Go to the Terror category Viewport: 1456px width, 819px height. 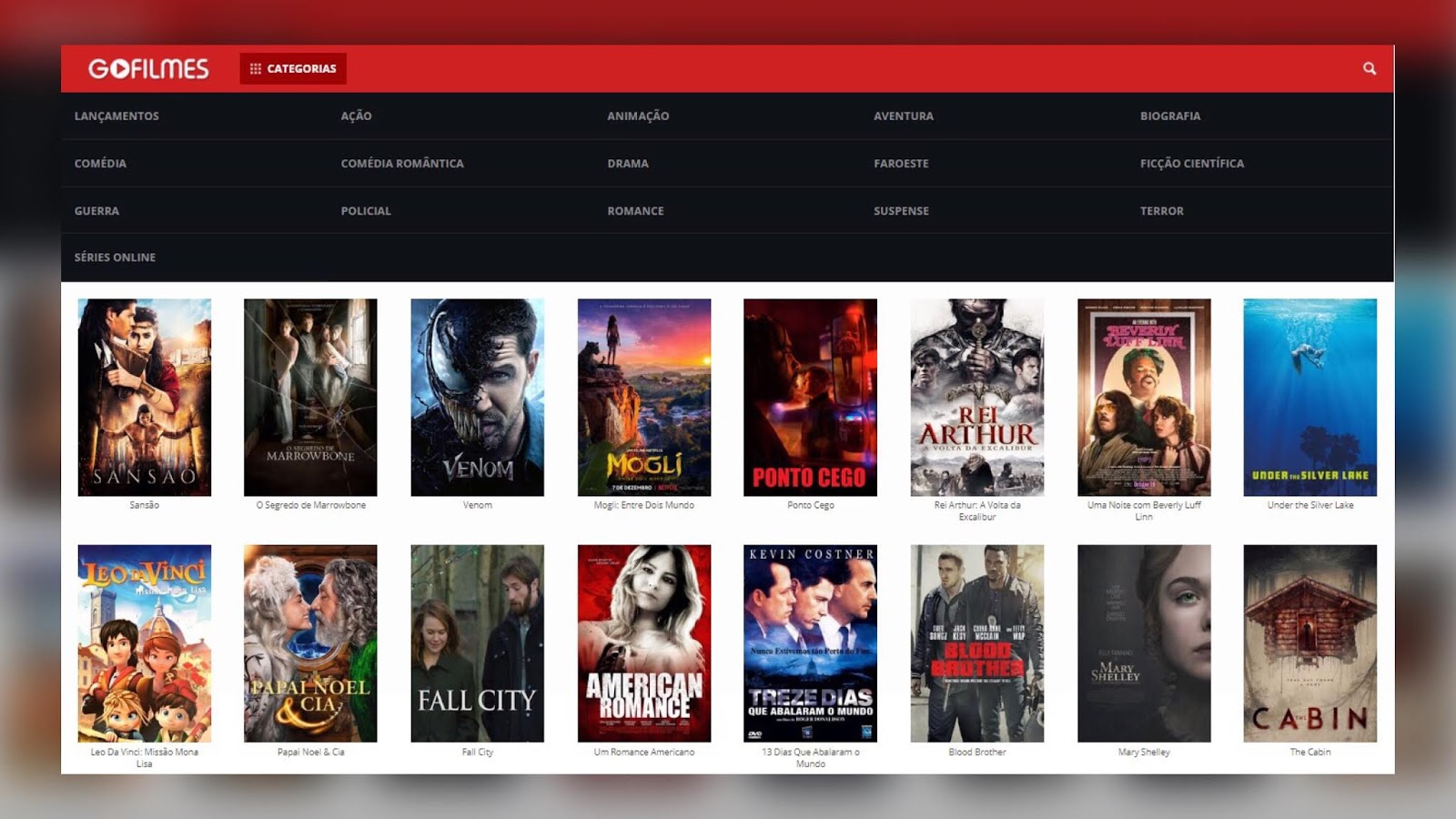click(1162, 210)
